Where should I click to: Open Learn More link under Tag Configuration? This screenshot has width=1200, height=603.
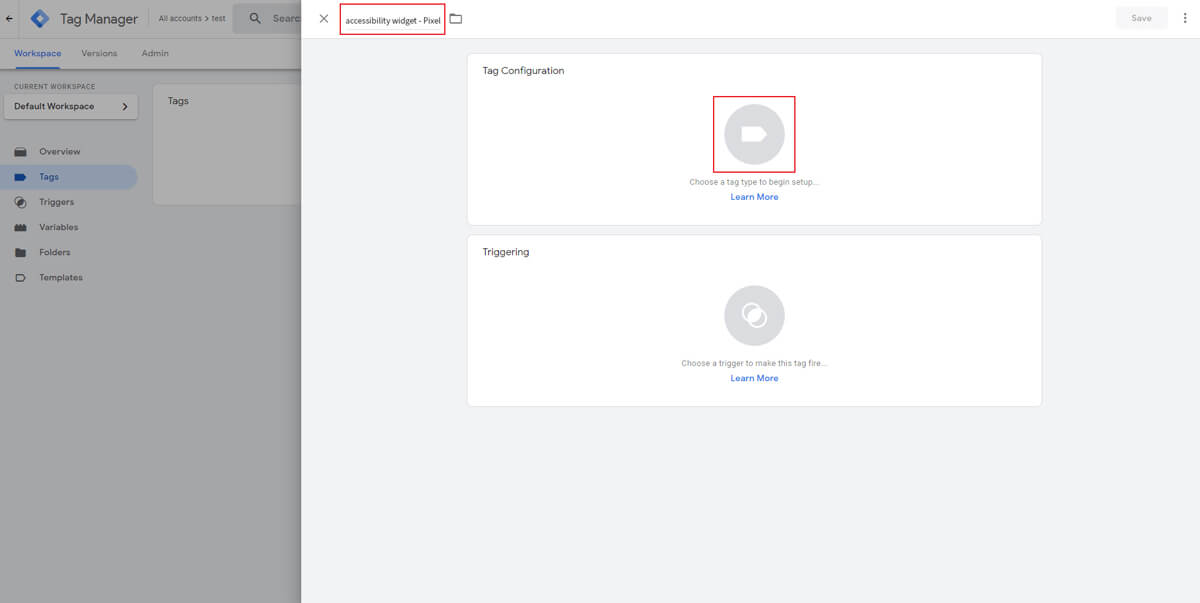point(754,197)
